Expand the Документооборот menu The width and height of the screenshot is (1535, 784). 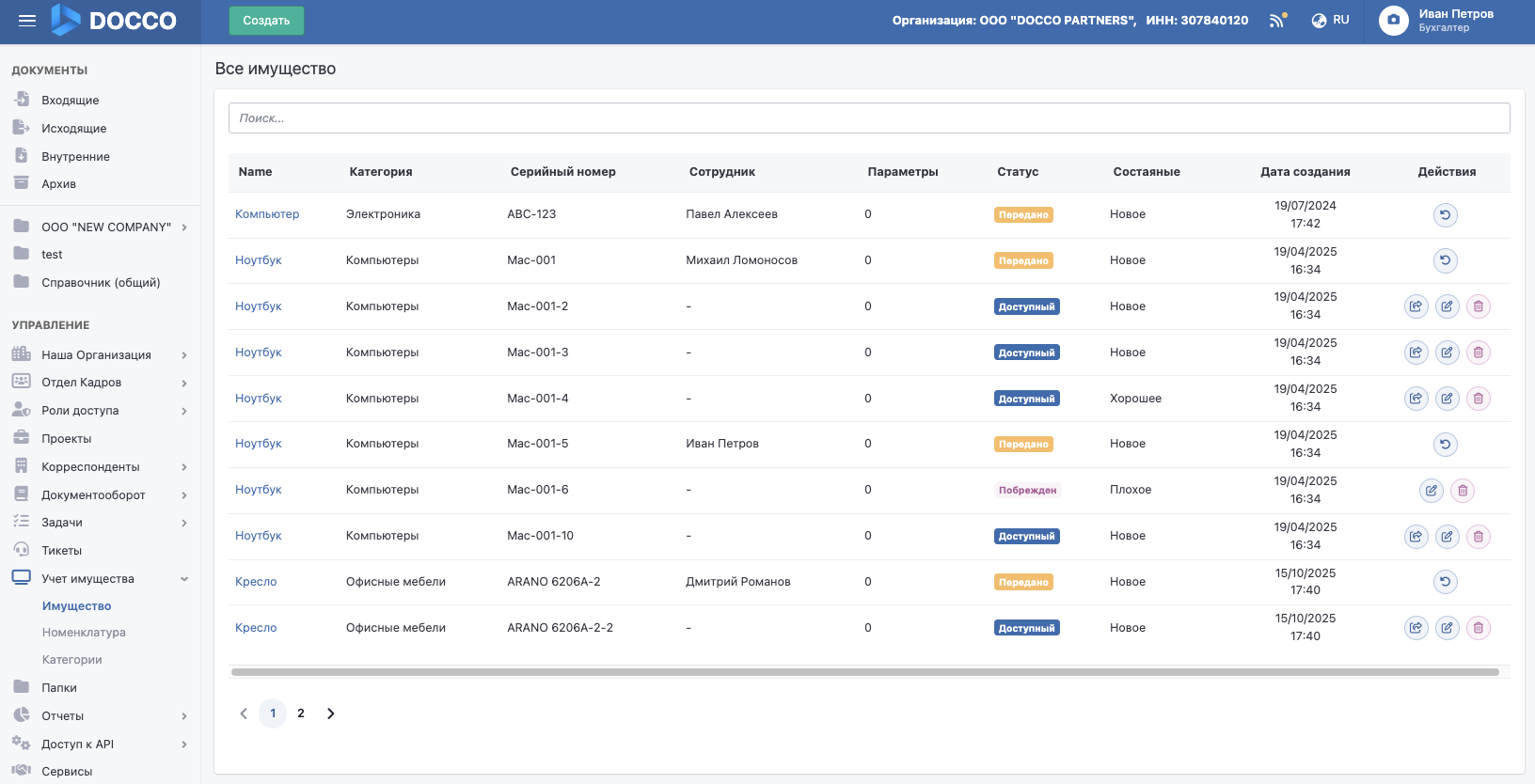(184, 495)
